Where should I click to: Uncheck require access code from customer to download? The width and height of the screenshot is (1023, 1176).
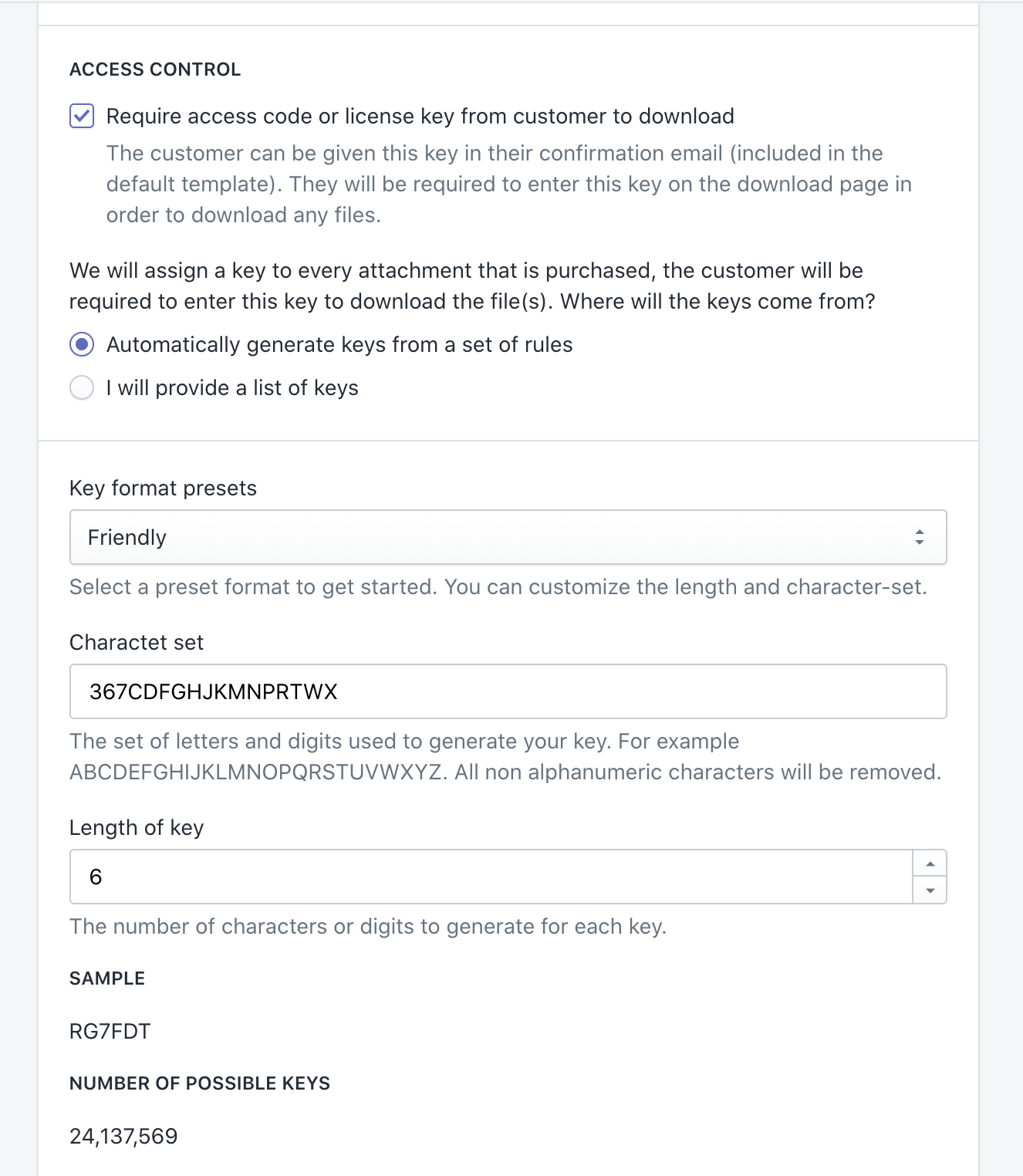tap(82, 116)
